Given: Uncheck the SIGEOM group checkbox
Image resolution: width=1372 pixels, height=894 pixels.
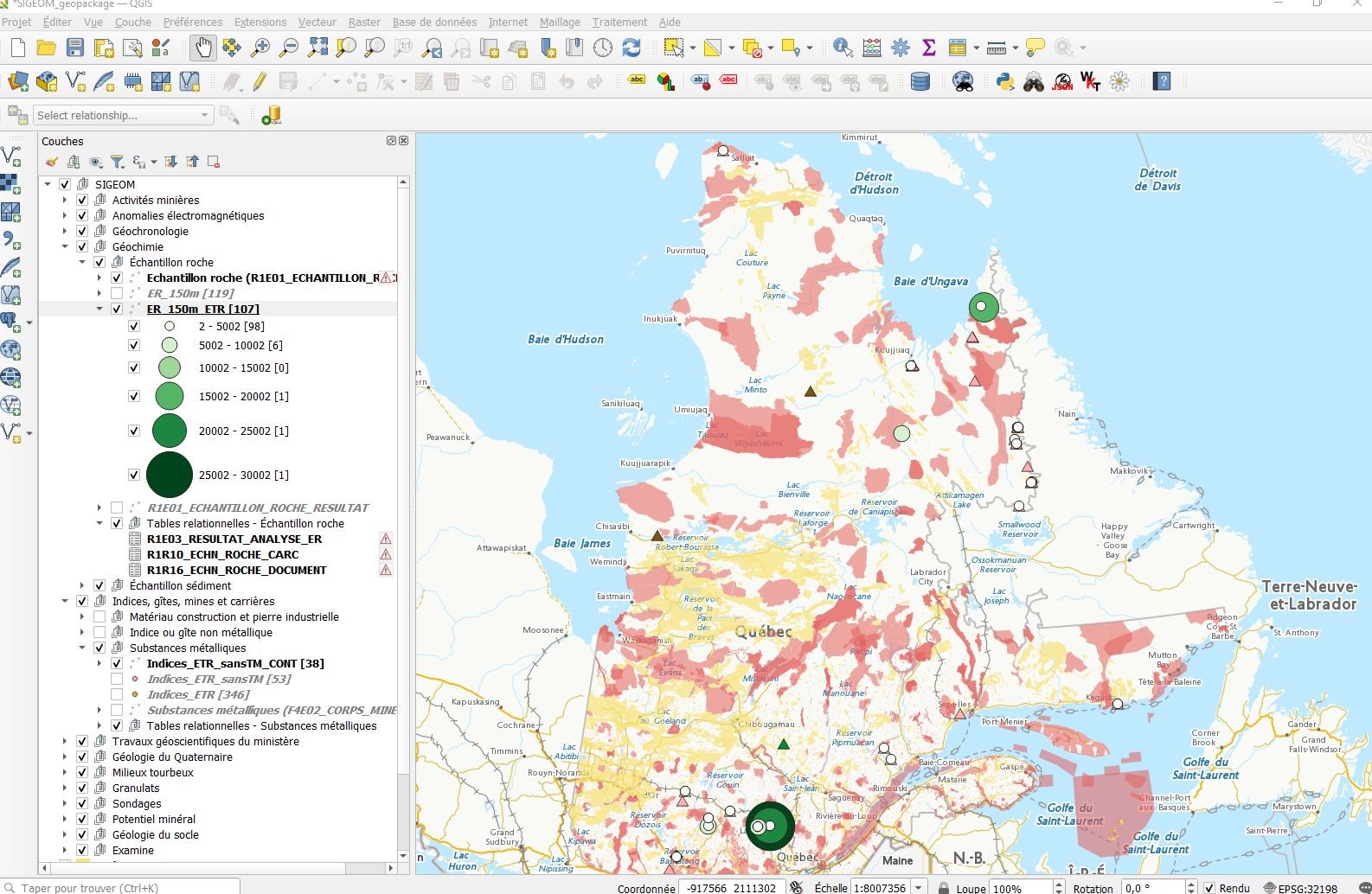Looking at the screenshot, I should pos(65,184).
